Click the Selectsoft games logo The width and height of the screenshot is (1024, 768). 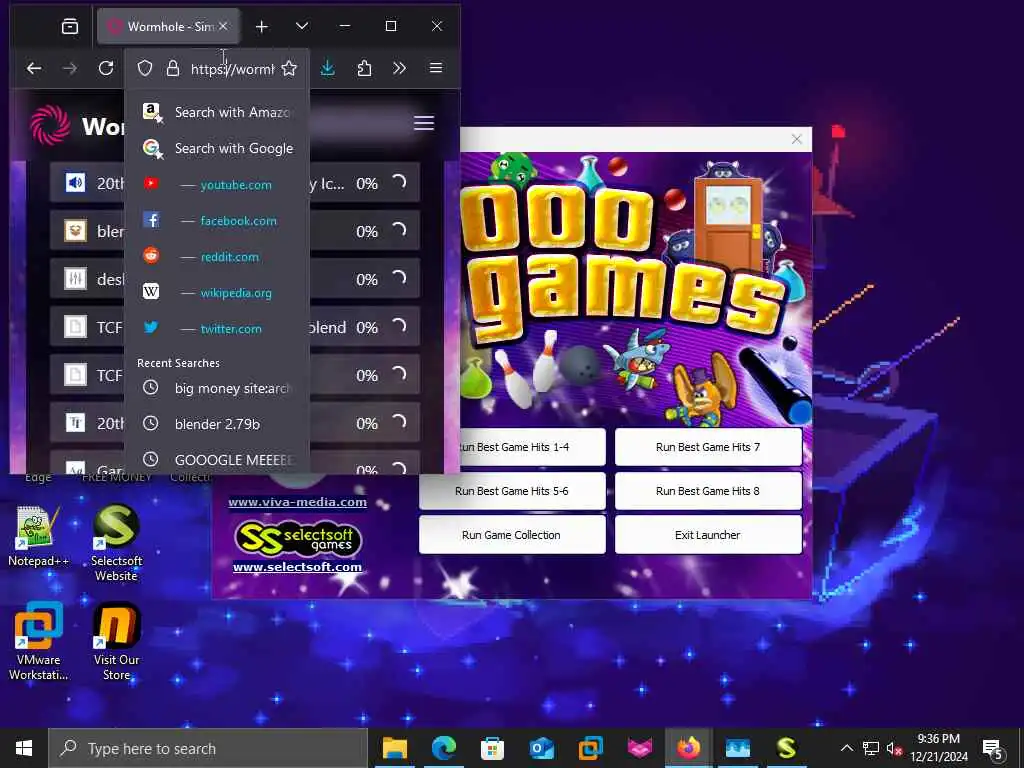tap(297, 539)
